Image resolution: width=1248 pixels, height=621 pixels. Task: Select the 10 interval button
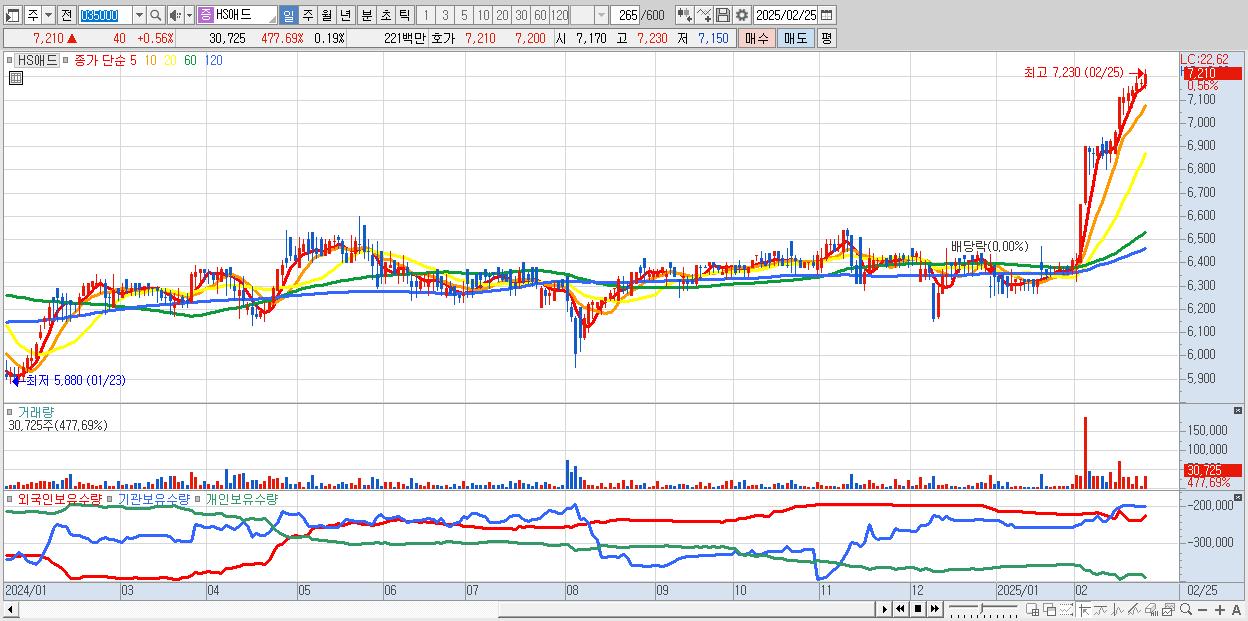pos(483,15)
